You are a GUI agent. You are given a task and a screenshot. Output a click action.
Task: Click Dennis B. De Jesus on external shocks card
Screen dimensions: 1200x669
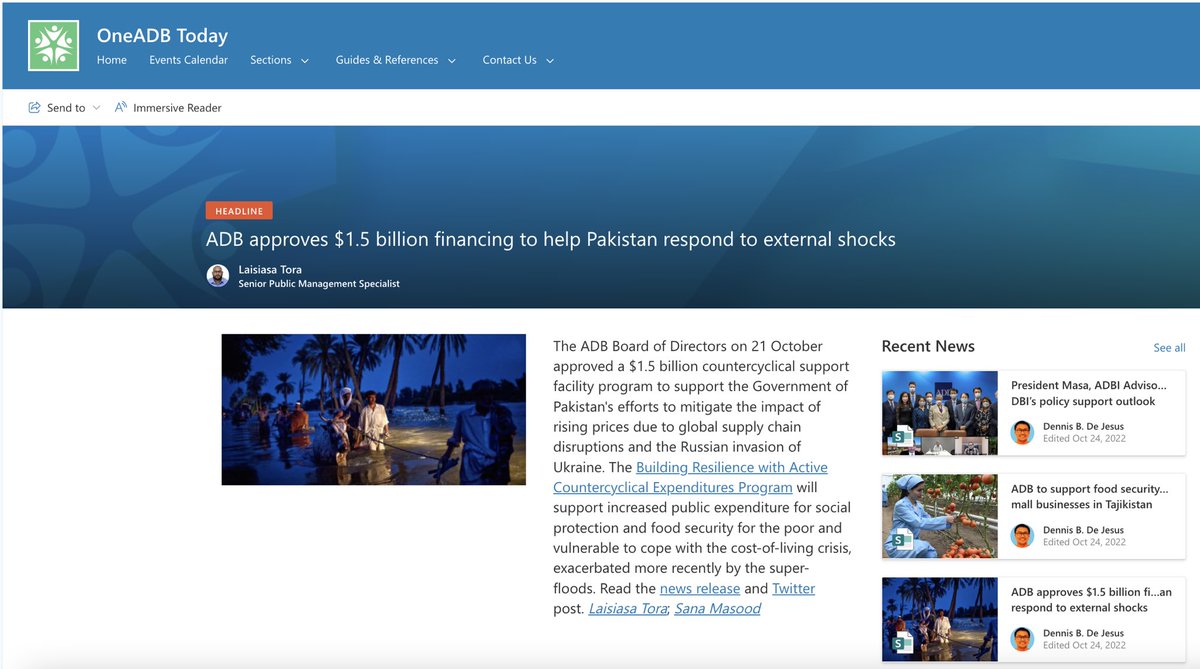click(x=1083, y=633)
